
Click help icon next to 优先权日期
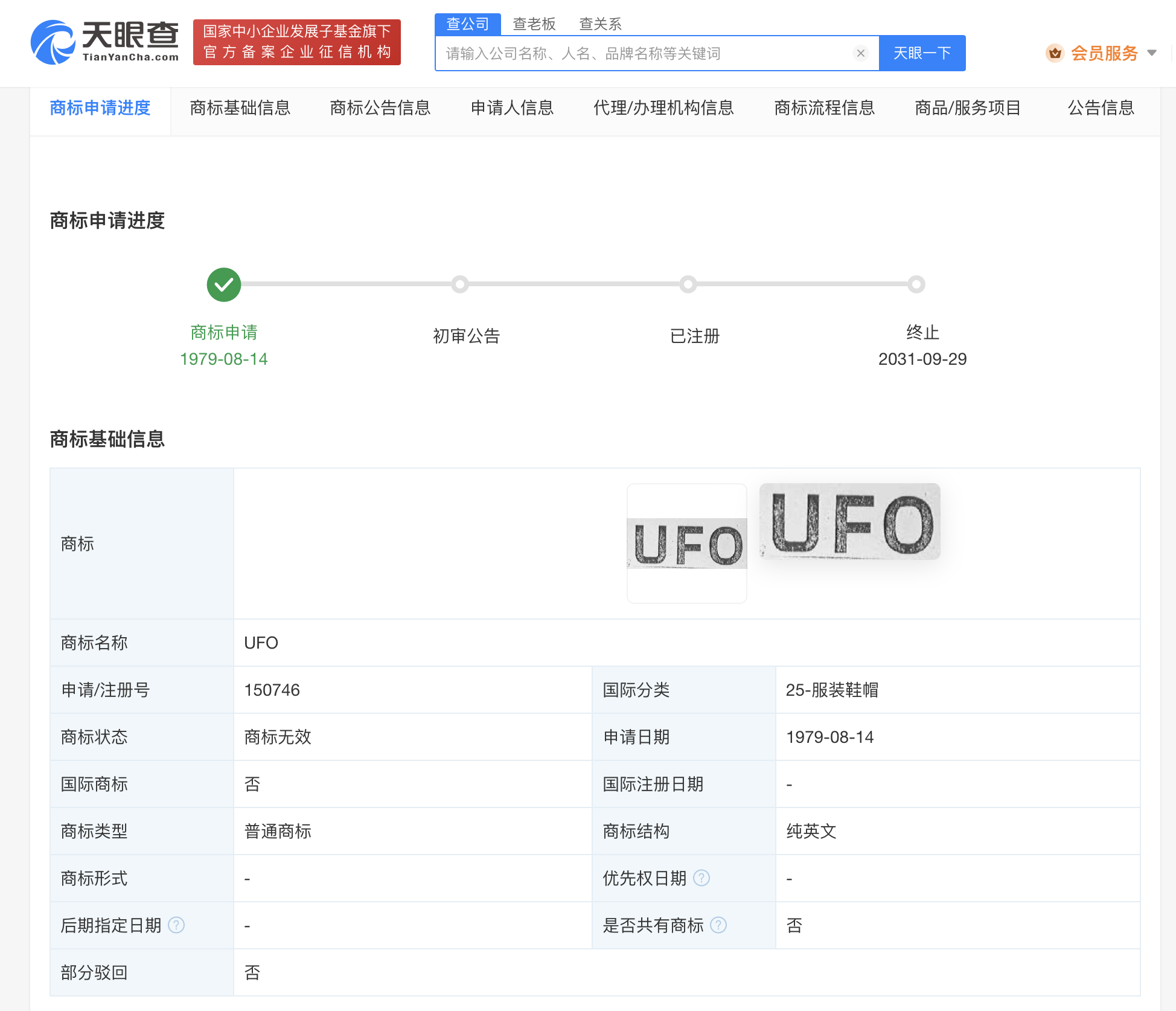(x=701, y=878)
